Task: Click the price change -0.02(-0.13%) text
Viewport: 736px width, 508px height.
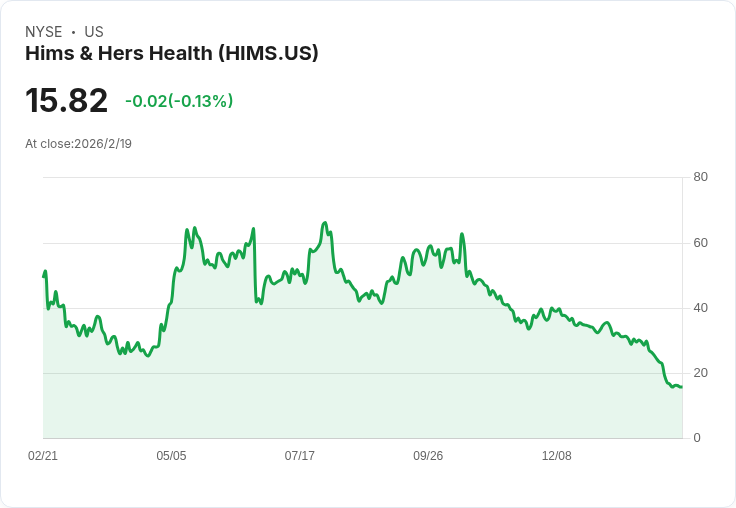Action: pos(179,101)
